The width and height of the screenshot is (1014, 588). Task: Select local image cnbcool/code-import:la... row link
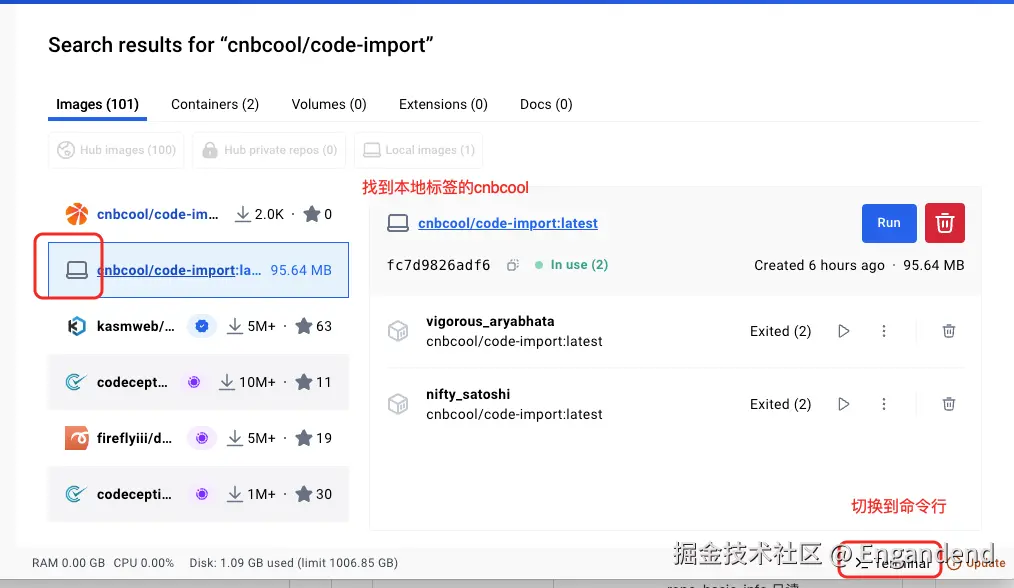pyautogui.click(x=179, y=270)
